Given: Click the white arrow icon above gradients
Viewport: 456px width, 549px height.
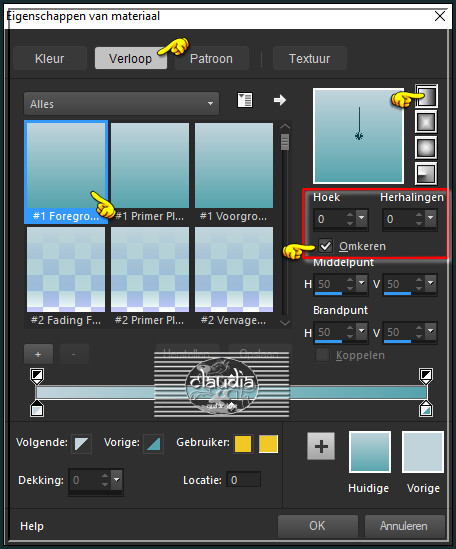Looking at the screenshot, I should coord(279,100).
